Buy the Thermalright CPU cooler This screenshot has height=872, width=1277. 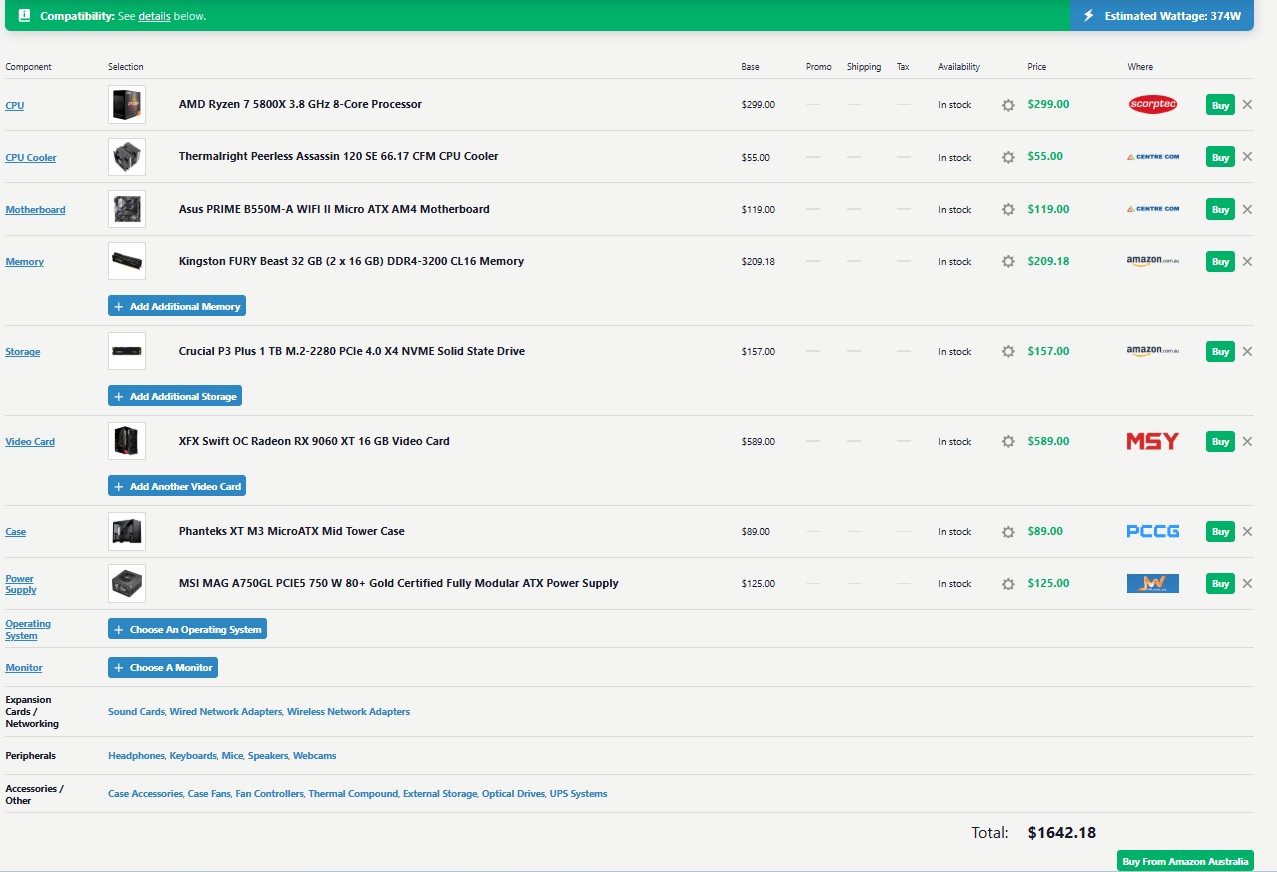pos(1220,156)
